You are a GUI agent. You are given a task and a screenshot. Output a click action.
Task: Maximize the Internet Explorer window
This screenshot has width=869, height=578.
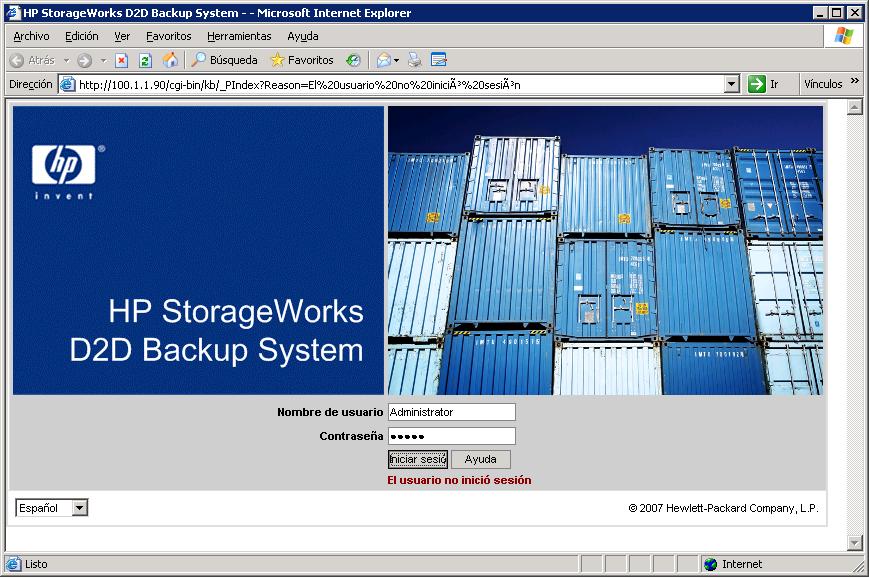click(x=836, y=13)
